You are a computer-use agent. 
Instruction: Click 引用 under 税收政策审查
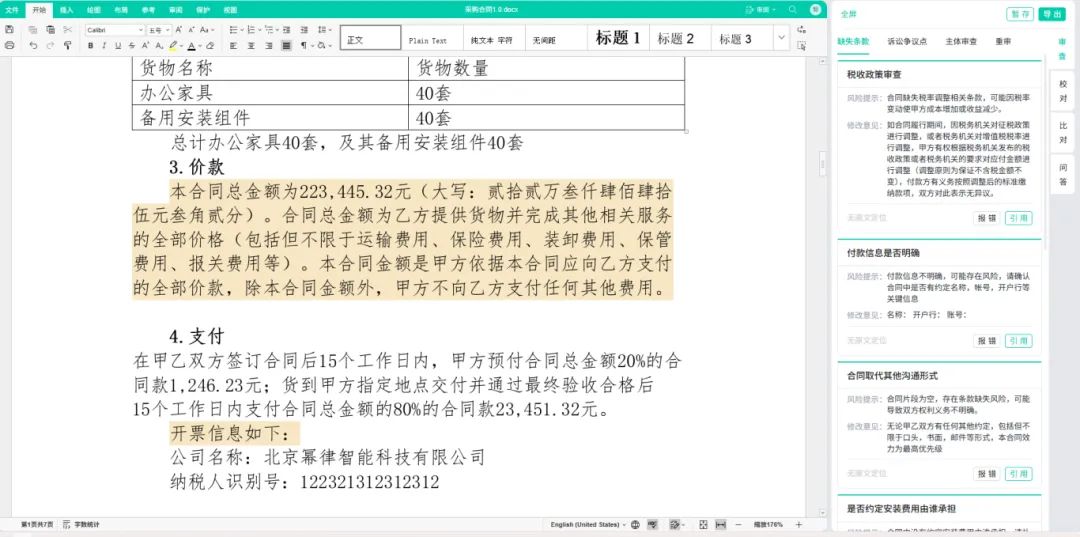tap(1019, 218)
